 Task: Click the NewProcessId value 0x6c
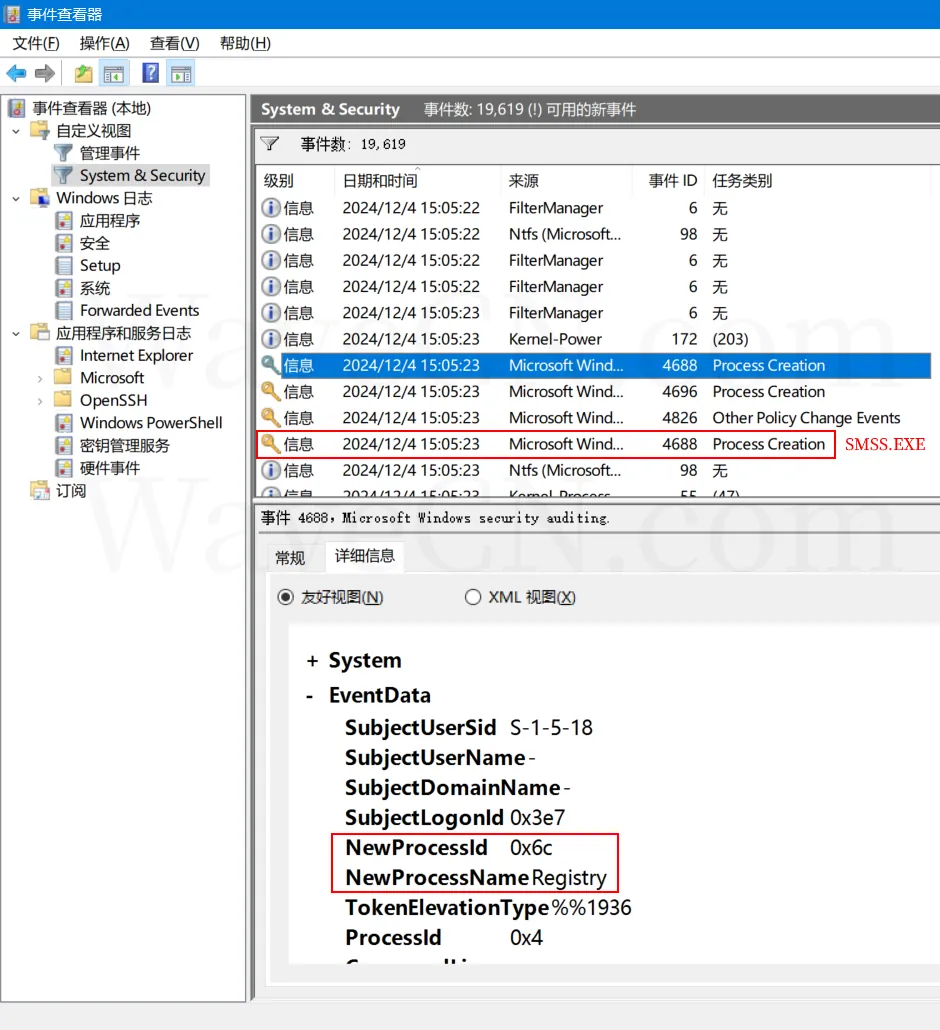pyautogui.click(x=531, y=848)
